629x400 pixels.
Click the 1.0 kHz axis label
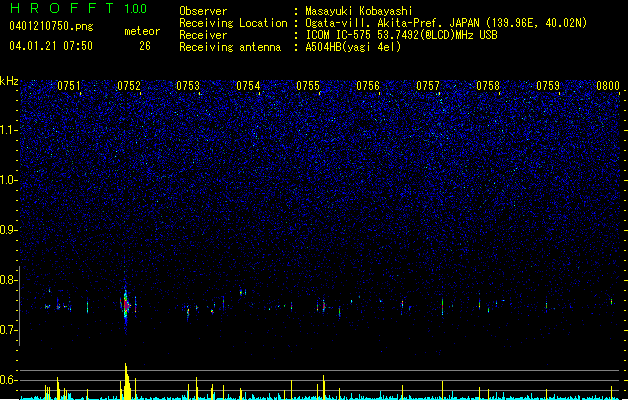pyautogui.click(x=8, y=180)
